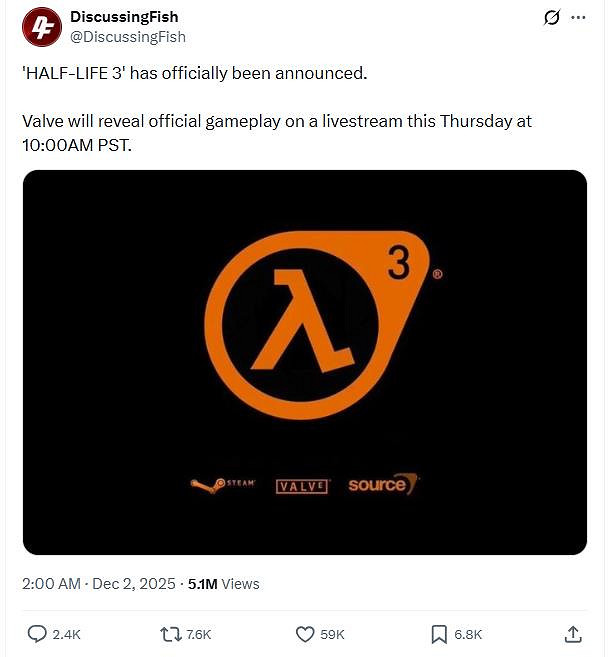Like the post with the heart icon

point(305,634)
